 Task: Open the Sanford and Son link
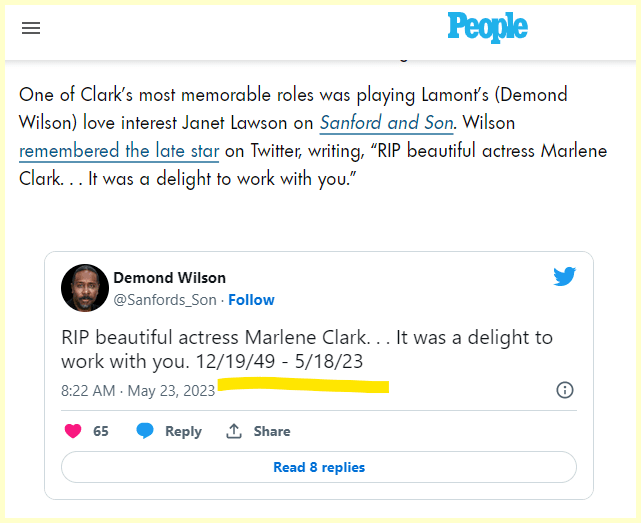386,123
